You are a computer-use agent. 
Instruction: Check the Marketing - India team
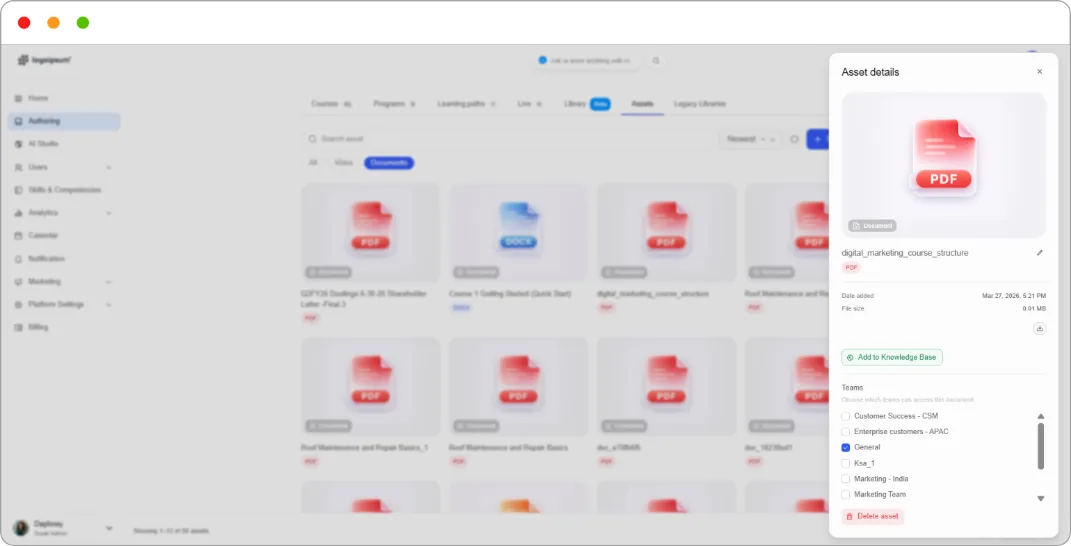coord(846,479)
